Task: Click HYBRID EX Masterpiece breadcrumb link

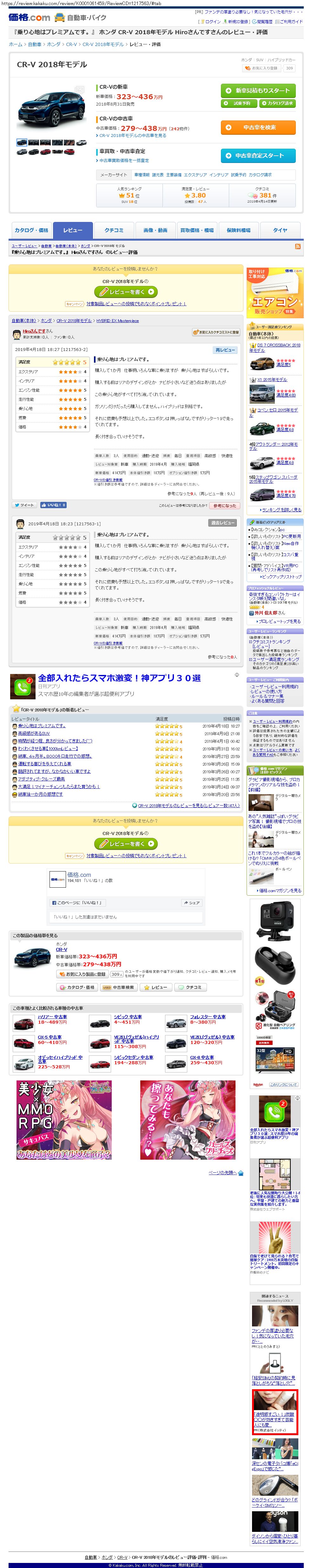Action: 117,321
